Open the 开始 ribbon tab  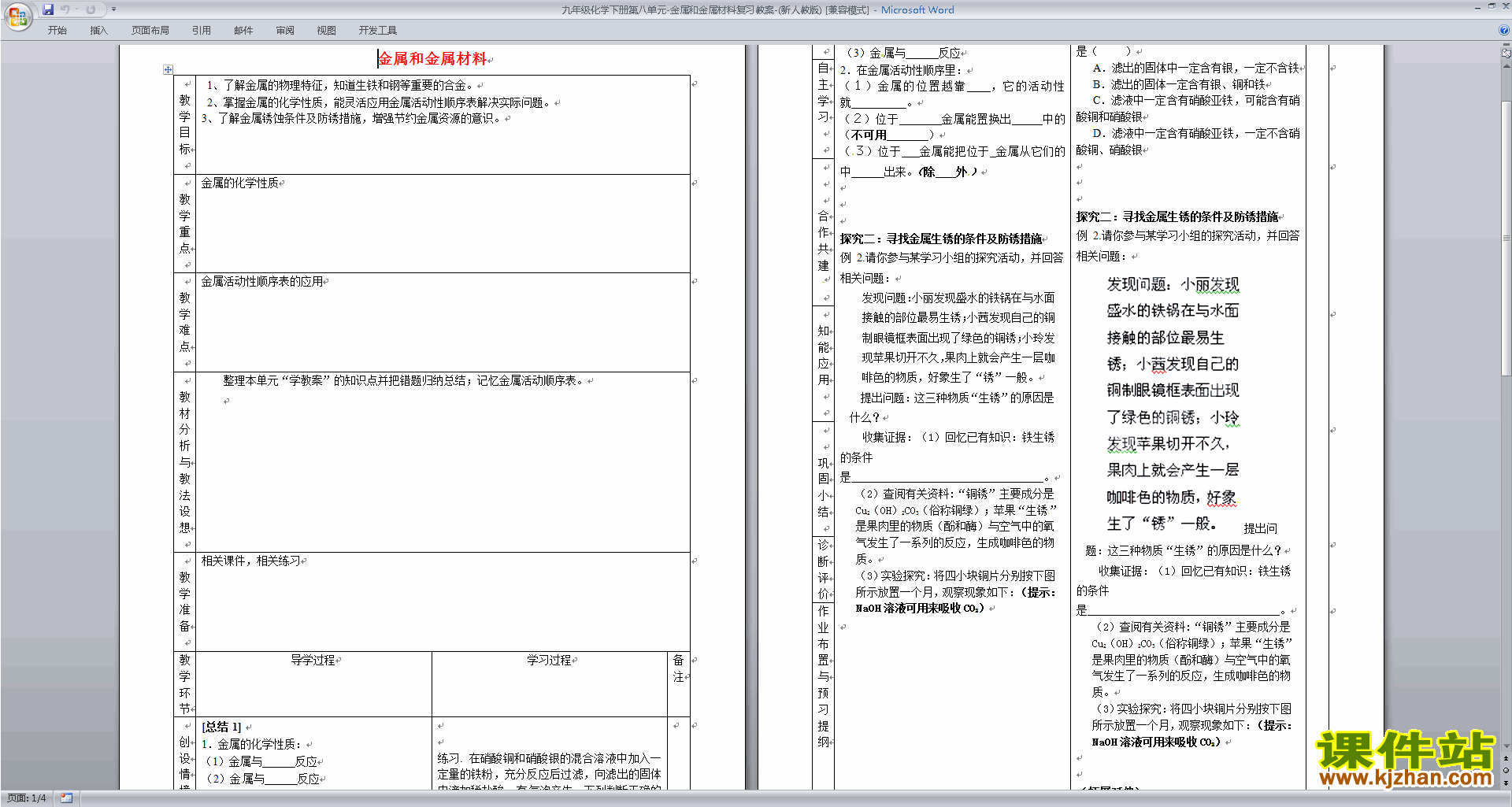pyautogui.click(x=57, y=30)
